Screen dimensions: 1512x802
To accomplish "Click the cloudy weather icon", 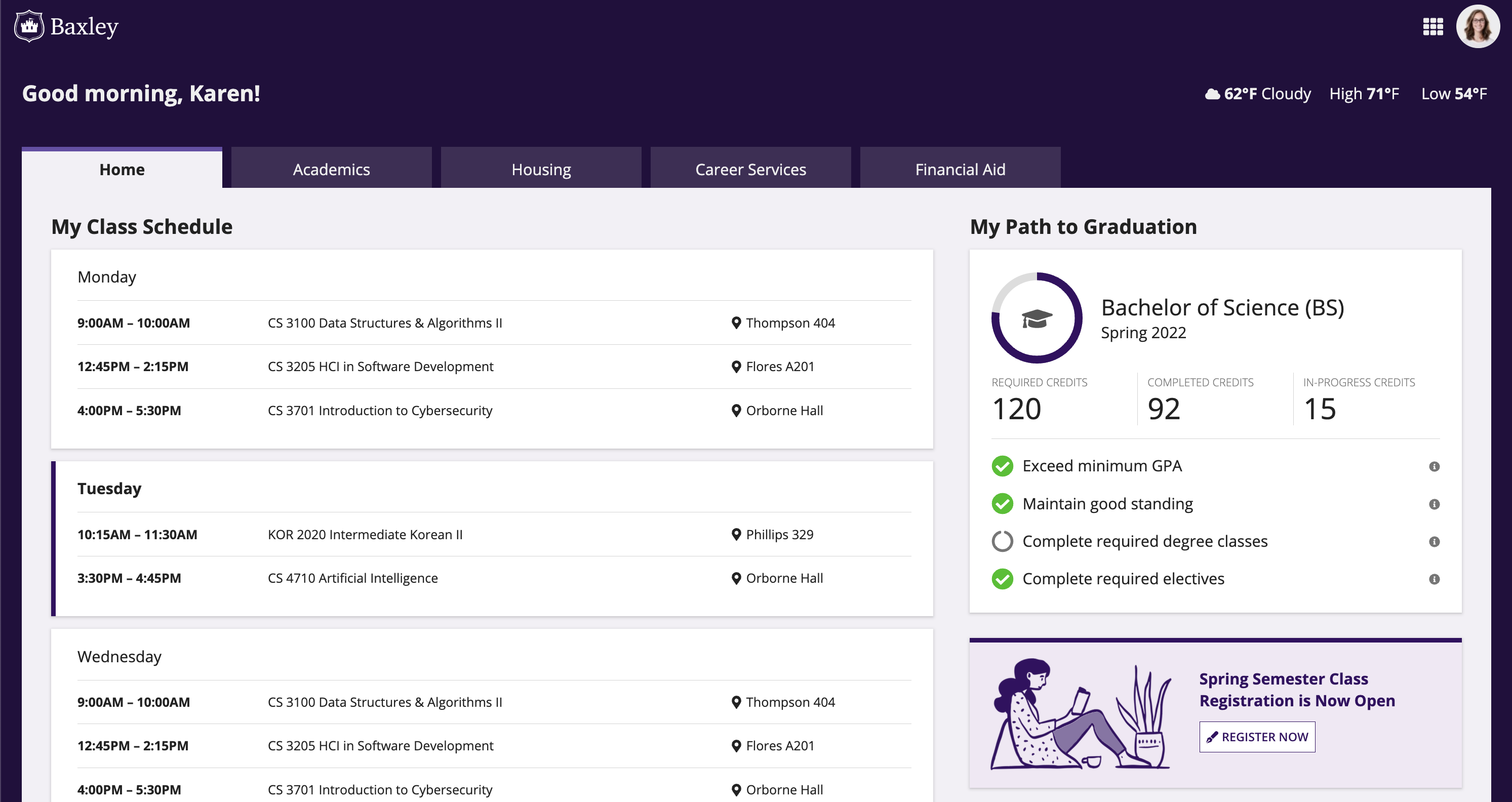I will (1212, 94).
